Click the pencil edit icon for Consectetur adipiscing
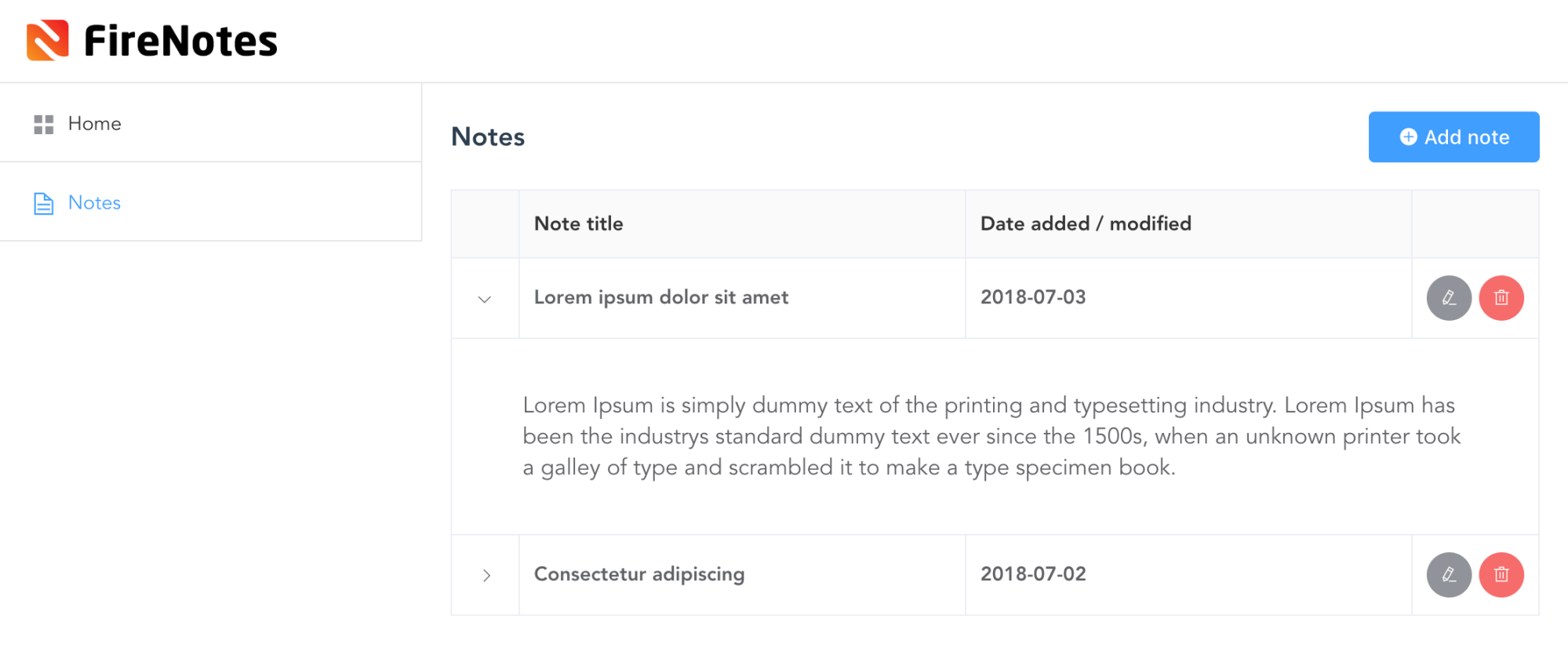Screen dimensions: 1568x654 1448,574
